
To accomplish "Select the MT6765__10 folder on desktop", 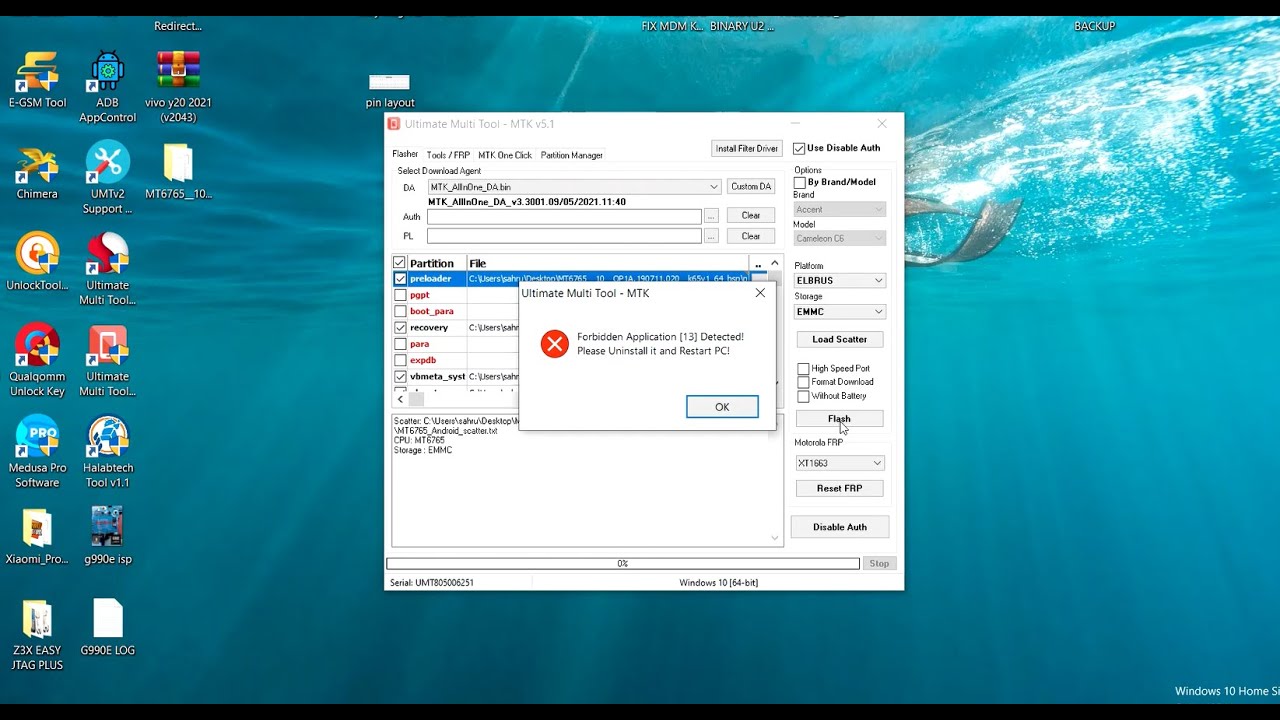I will pyautogui.click(x=178, y=172).
